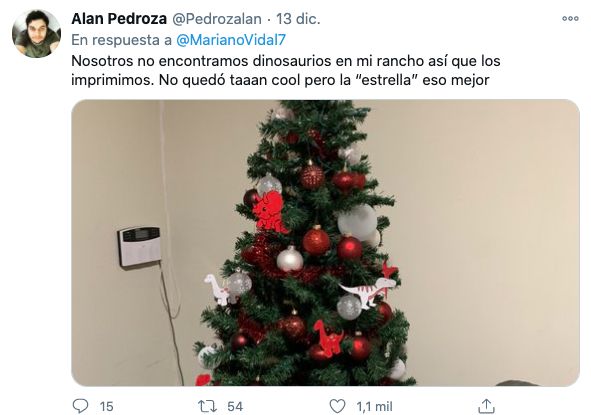Click the Alan Pedroza display name
This screenshot has height=415, width=591.
click(119, 18)
